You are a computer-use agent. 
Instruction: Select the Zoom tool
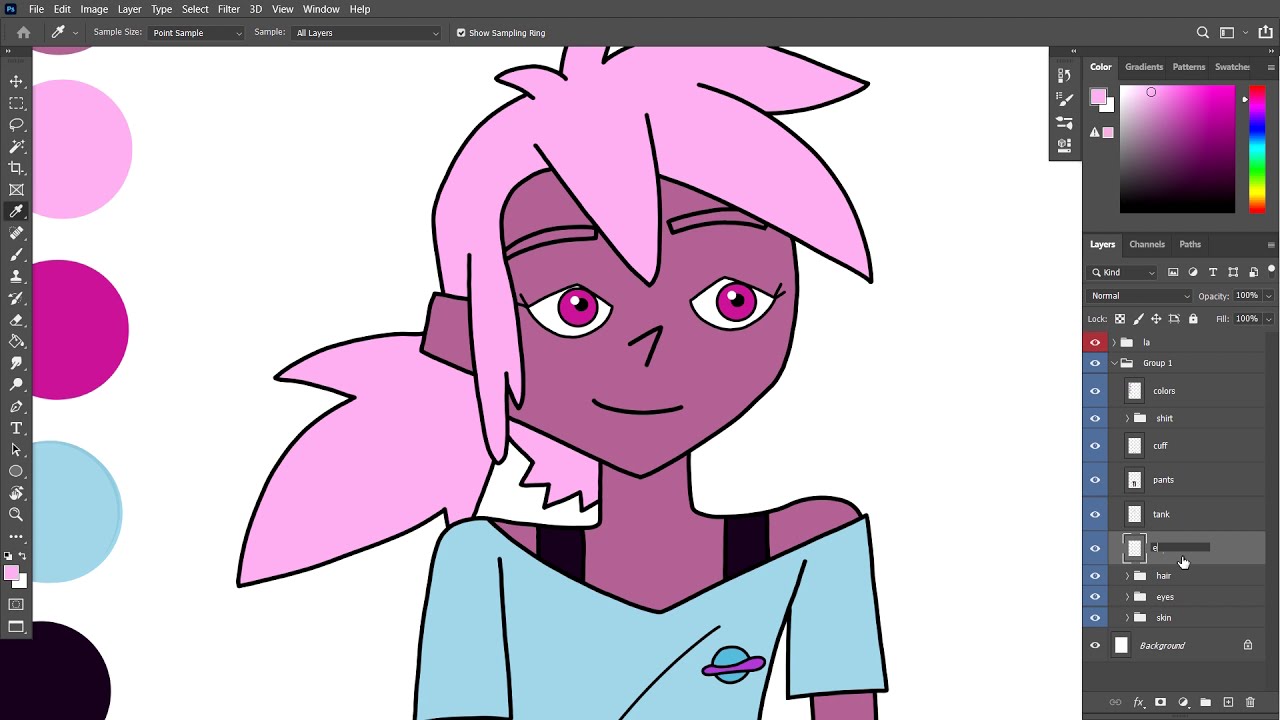click(16, 514)
